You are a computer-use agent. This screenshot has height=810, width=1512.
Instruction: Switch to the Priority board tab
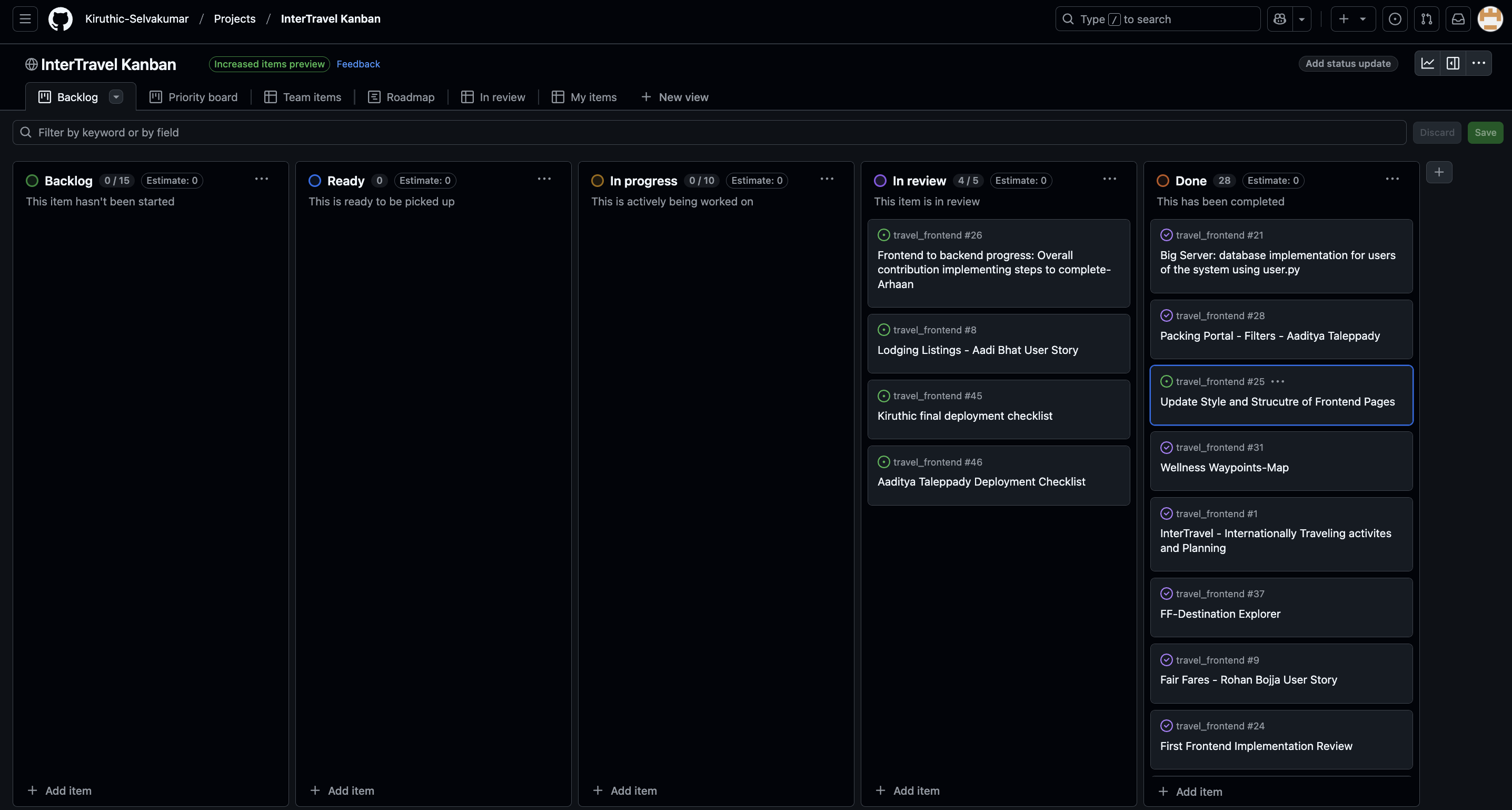tap(193, 97)
